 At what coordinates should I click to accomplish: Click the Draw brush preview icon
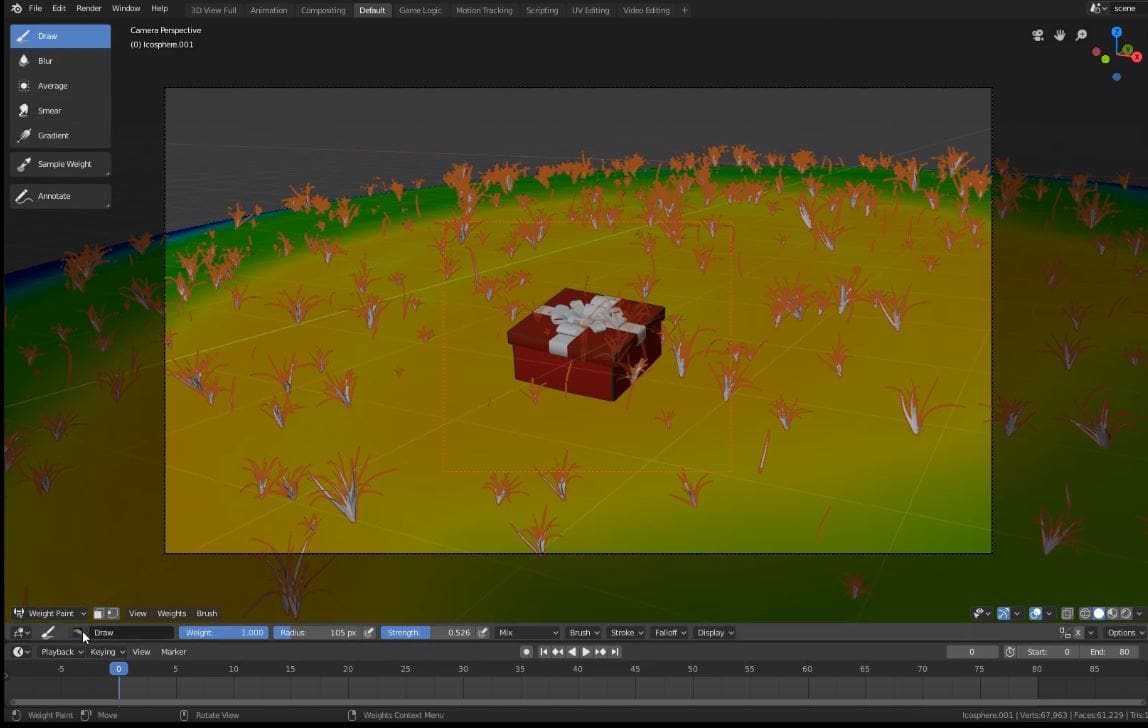pyautogui.click(x=77, y=633)
